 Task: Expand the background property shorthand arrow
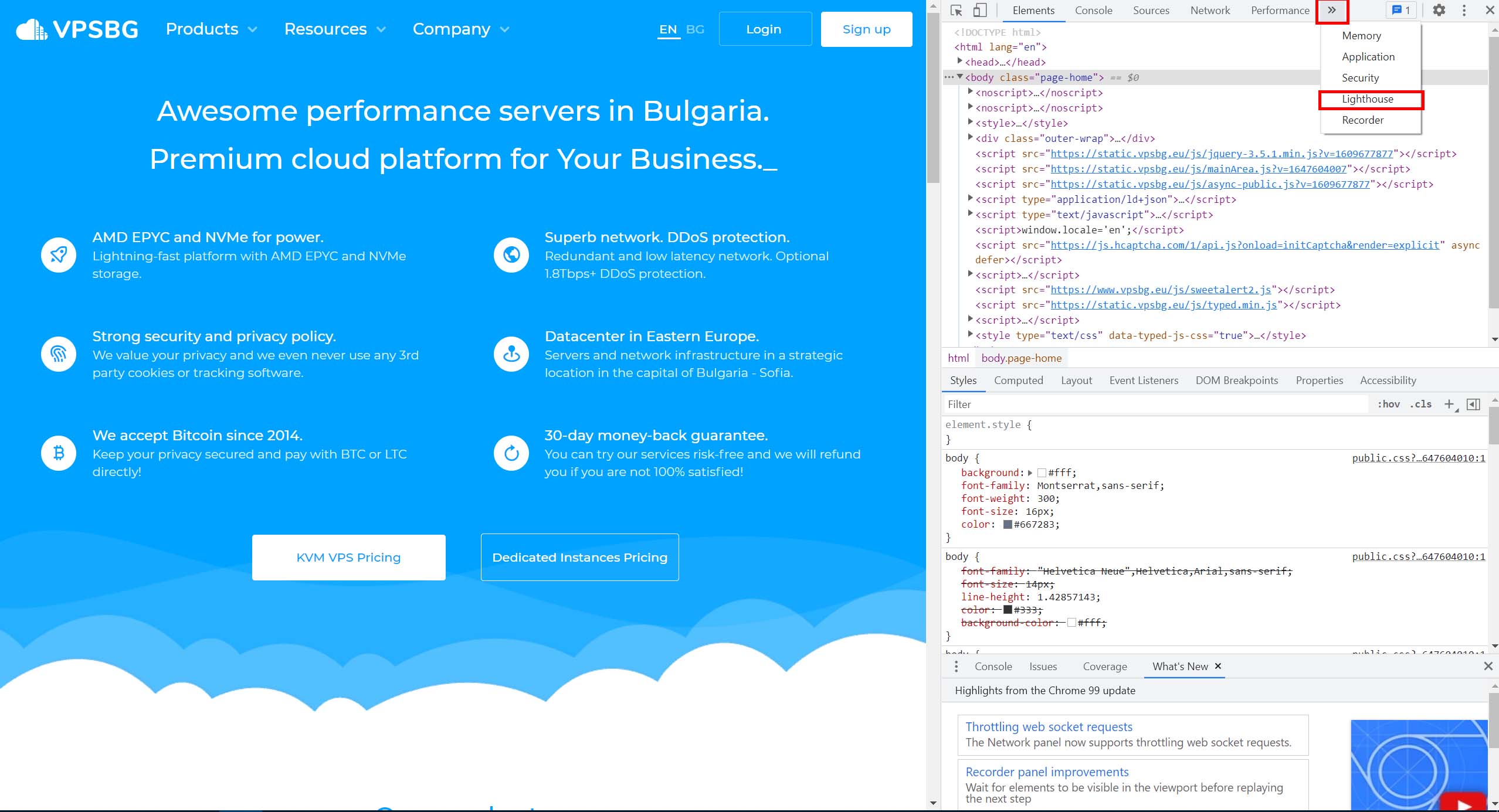(1030, 473)
